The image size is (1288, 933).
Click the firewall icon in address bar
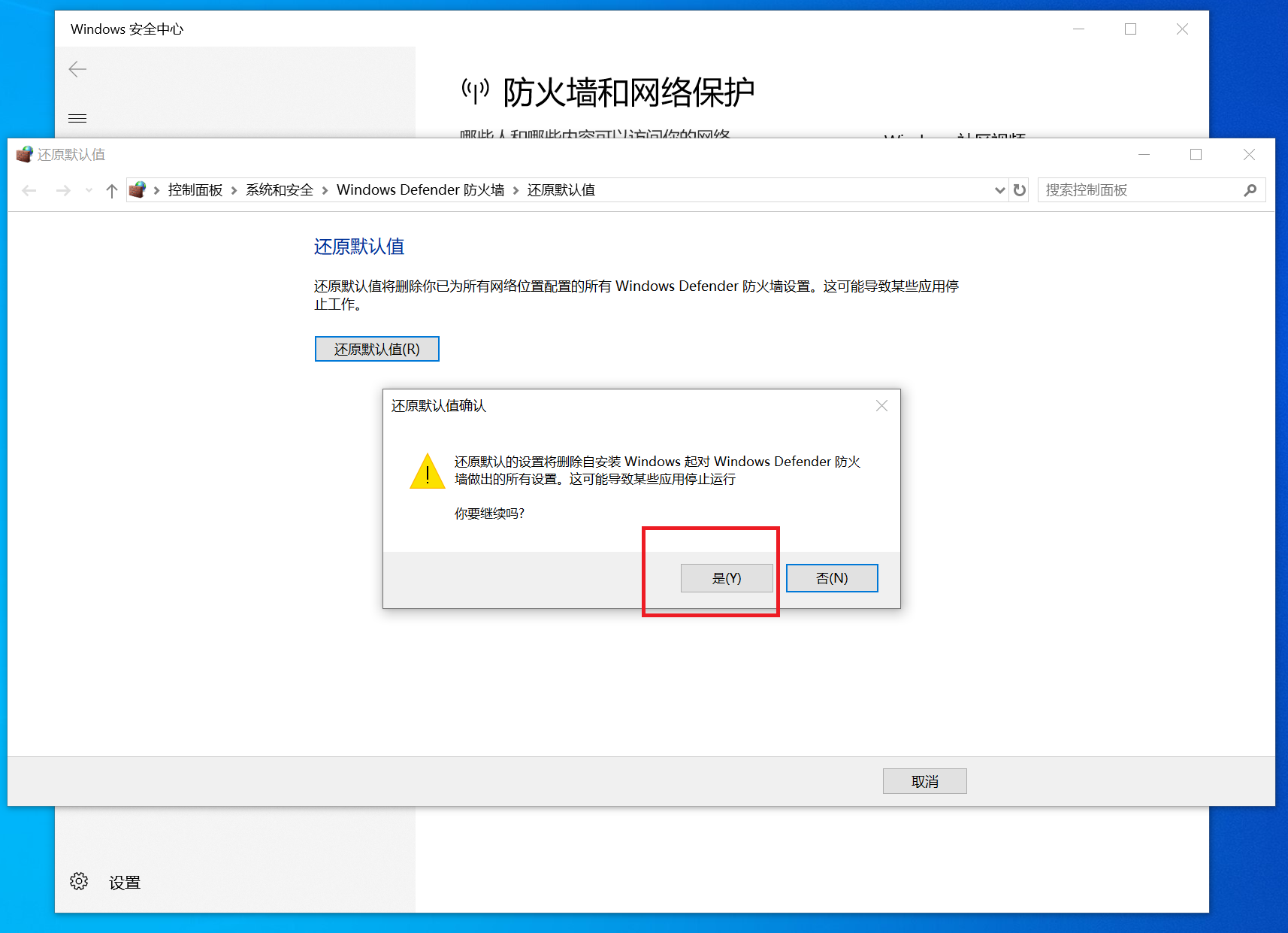click(x=138, y=189)
